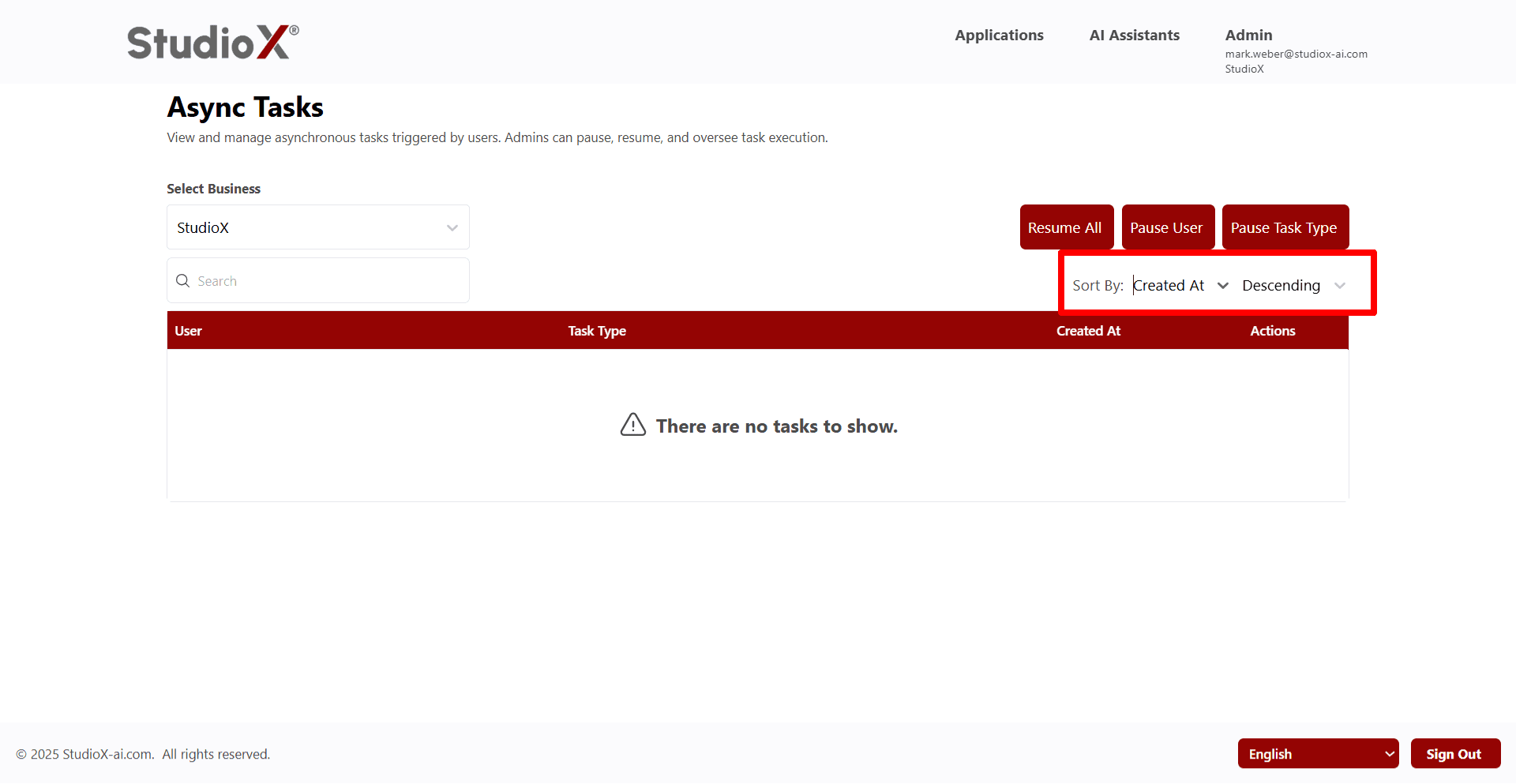Click the Task Type column header

tap(597, 331)
